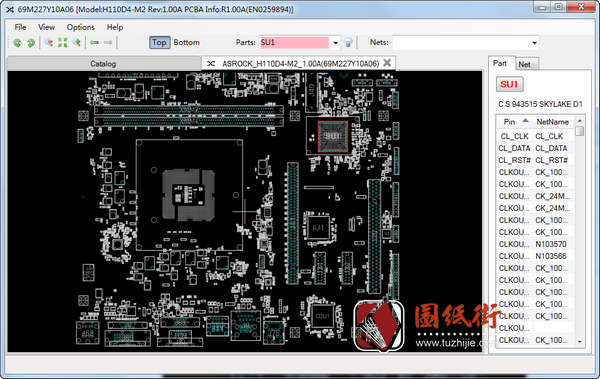The image size is (600, 379).
Task: Click the CPU socket on the board view
Action: 188,195
